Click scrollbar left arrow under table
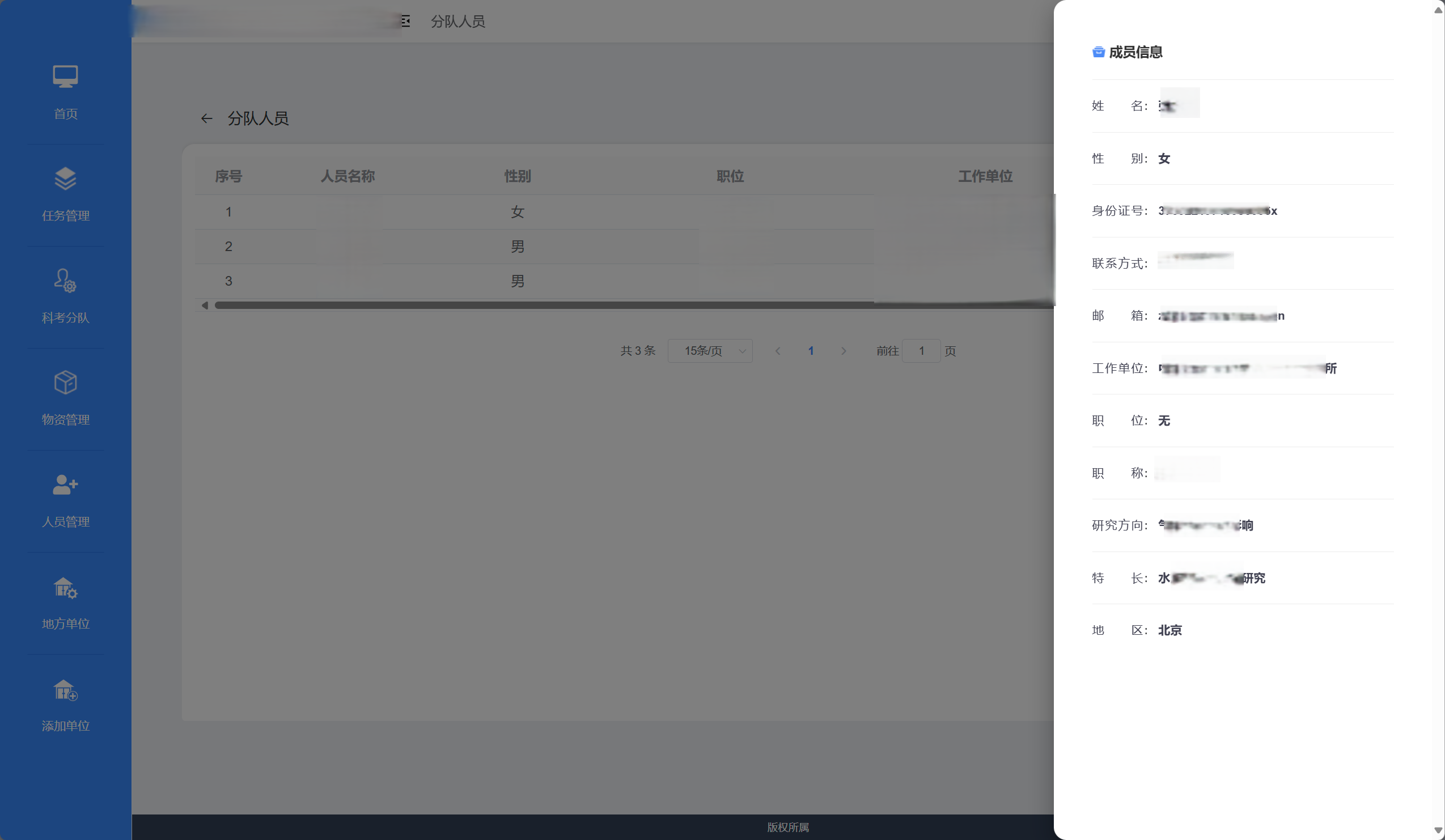 coord(205,306)
